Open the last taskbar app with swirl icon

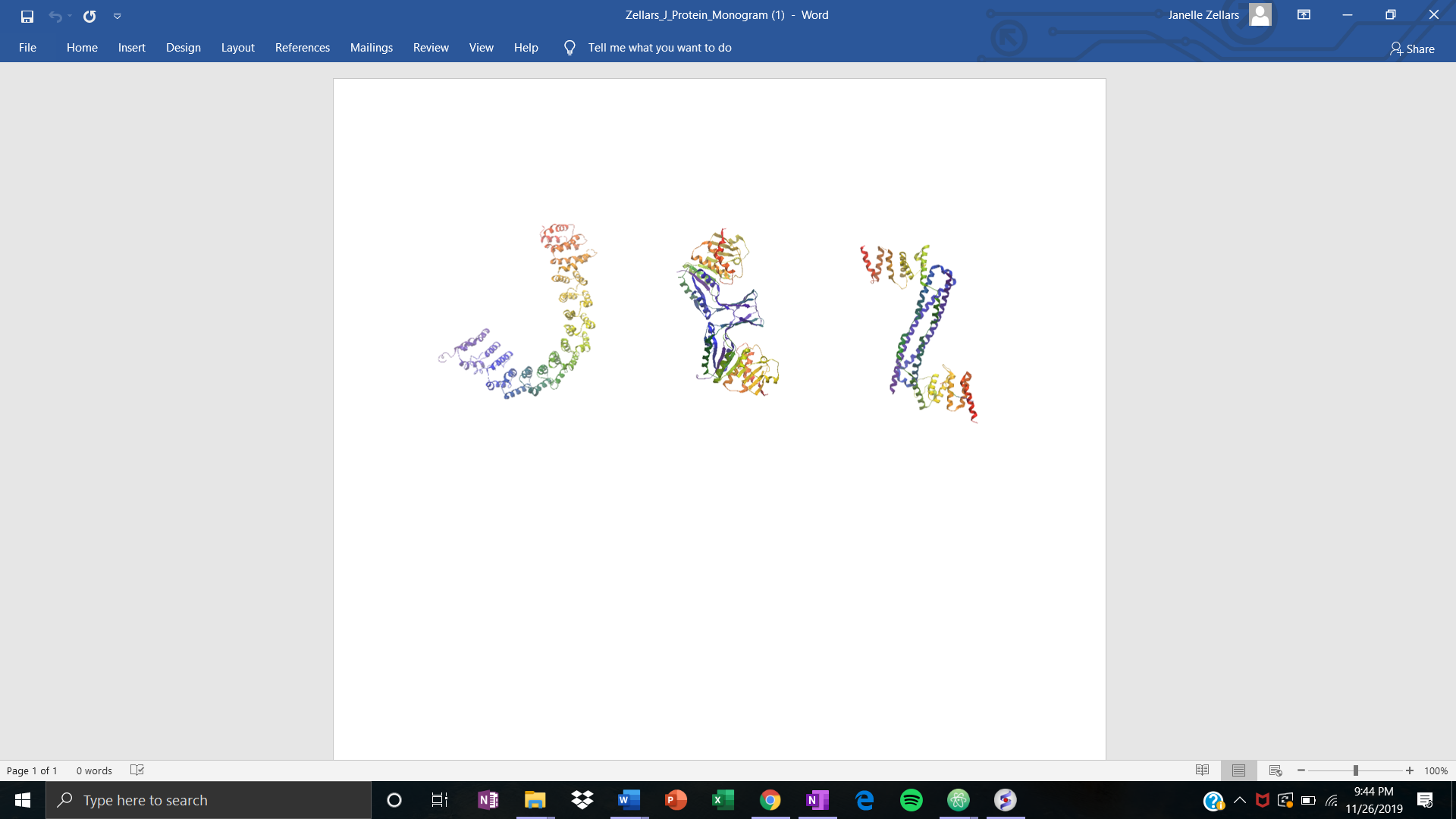[1006, 800]
